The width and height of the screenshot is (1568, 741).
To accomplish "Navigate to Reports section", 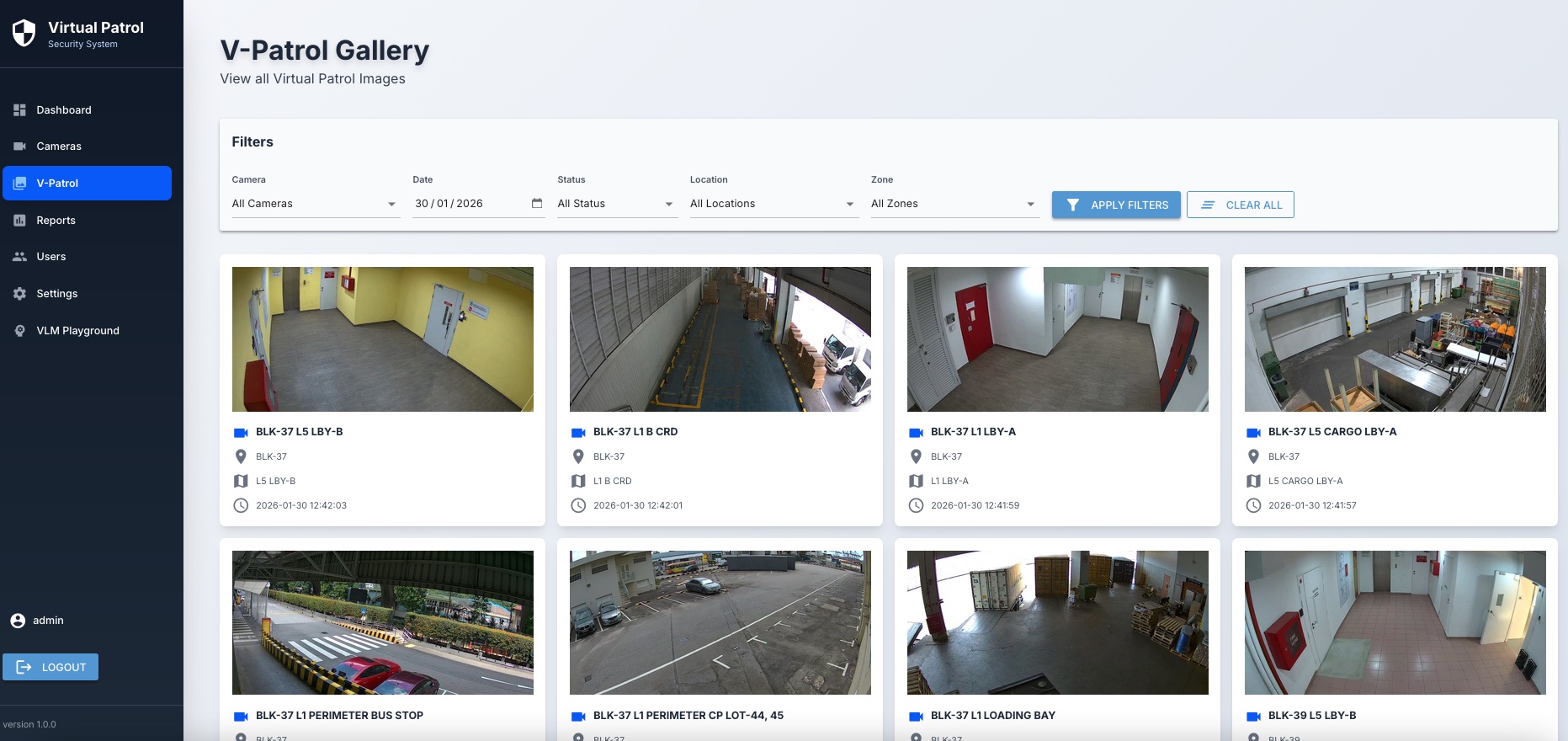I will [56, 221].
